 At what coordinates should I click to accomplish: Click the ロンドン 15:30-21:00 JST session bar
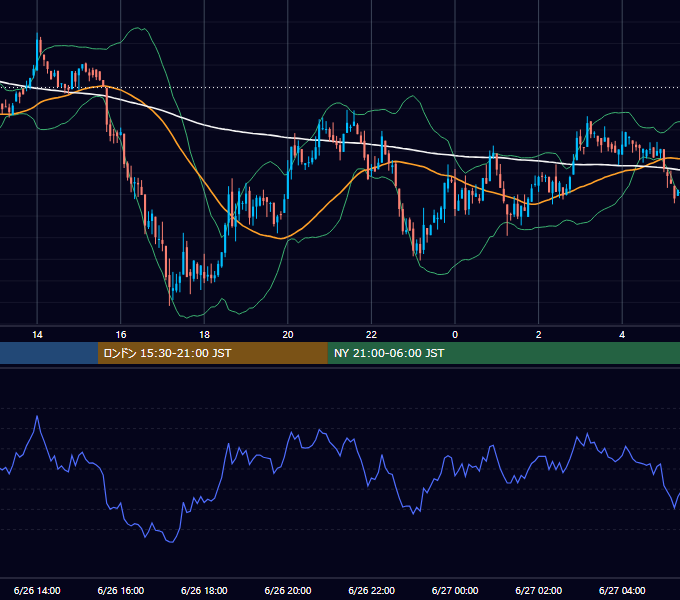tap(212, 353)
